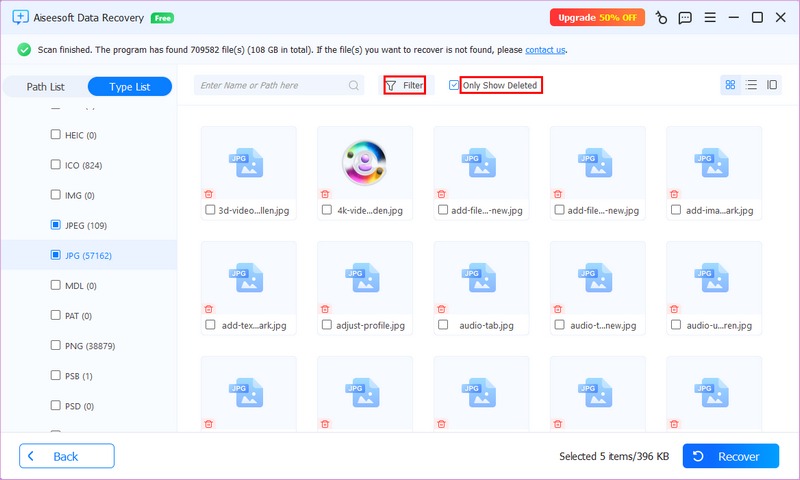Toggle the Only Show Deleted checkbox
The width and height of the screenshot is (800, 480).
tap(454, 86)
